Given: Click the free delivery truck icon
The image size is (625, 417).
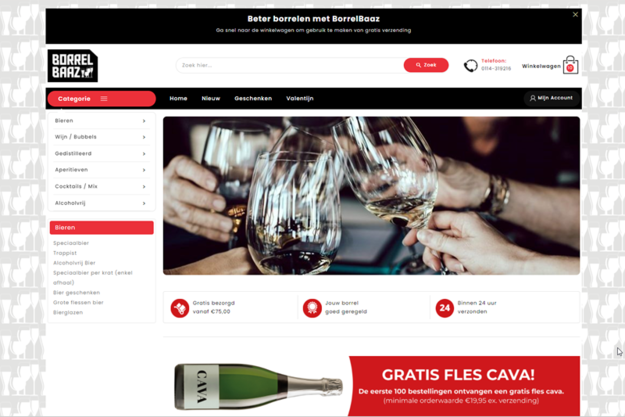Looking at the screenshot, I should [180, 308].
